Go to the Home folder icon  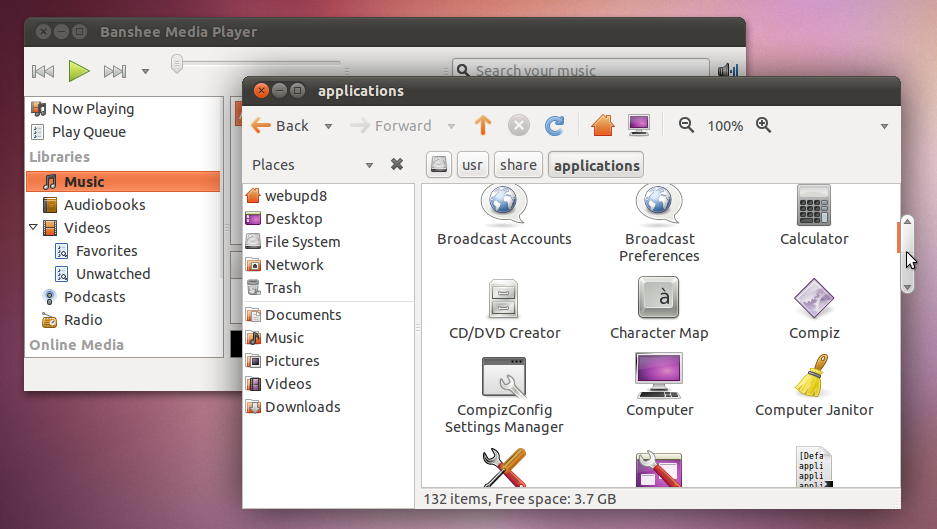click(x=602, y=126)
